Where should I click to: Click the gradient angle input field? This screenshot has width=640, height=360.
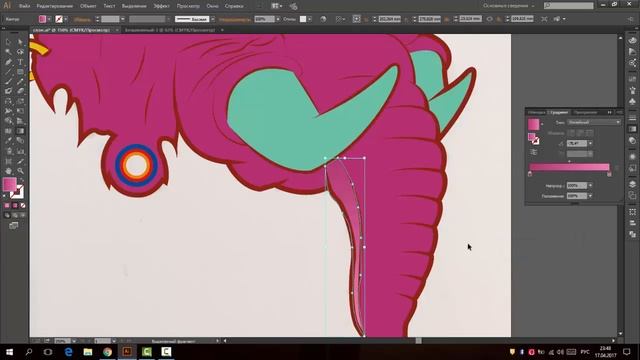tap(577, 143)
